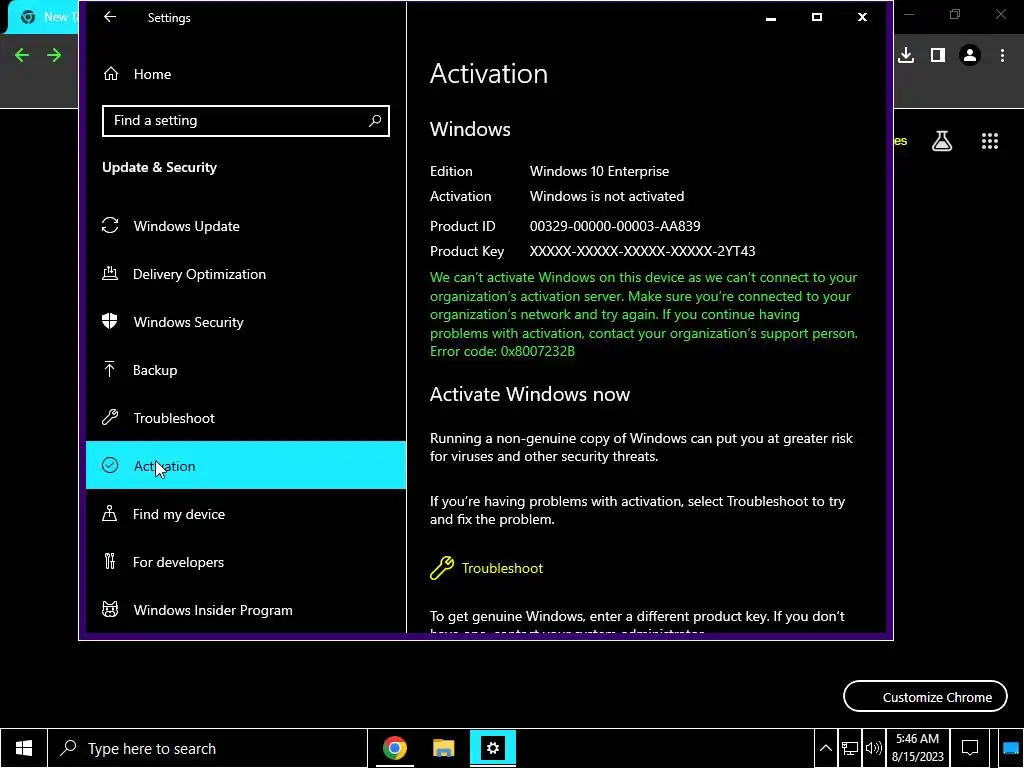The image size is (1024, 768).
Task: Switch to Chrome on the taskbar
Action: point(394,748)
